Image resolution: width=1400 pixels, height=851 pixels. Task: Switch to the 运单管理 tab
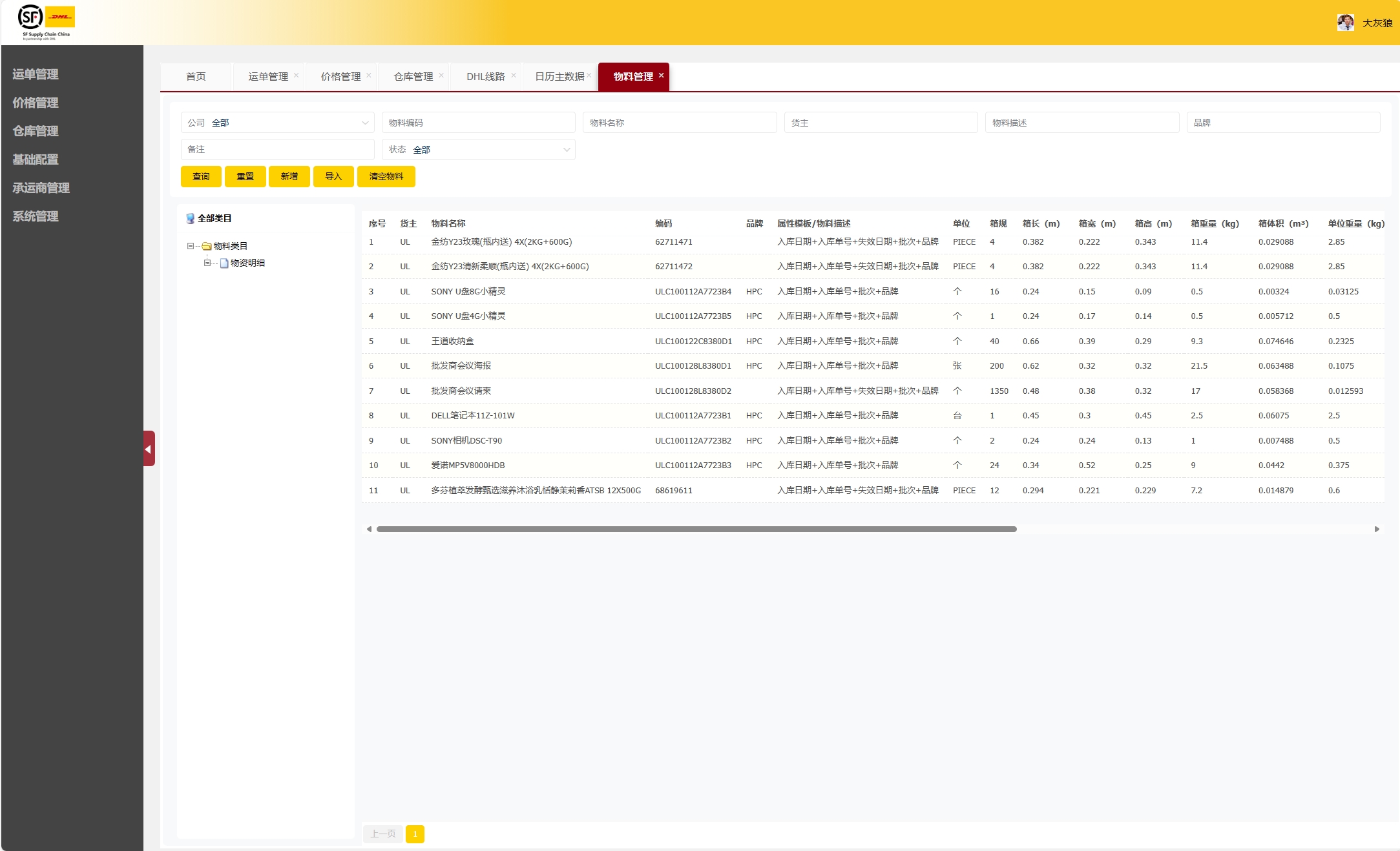tap(268, 76)
